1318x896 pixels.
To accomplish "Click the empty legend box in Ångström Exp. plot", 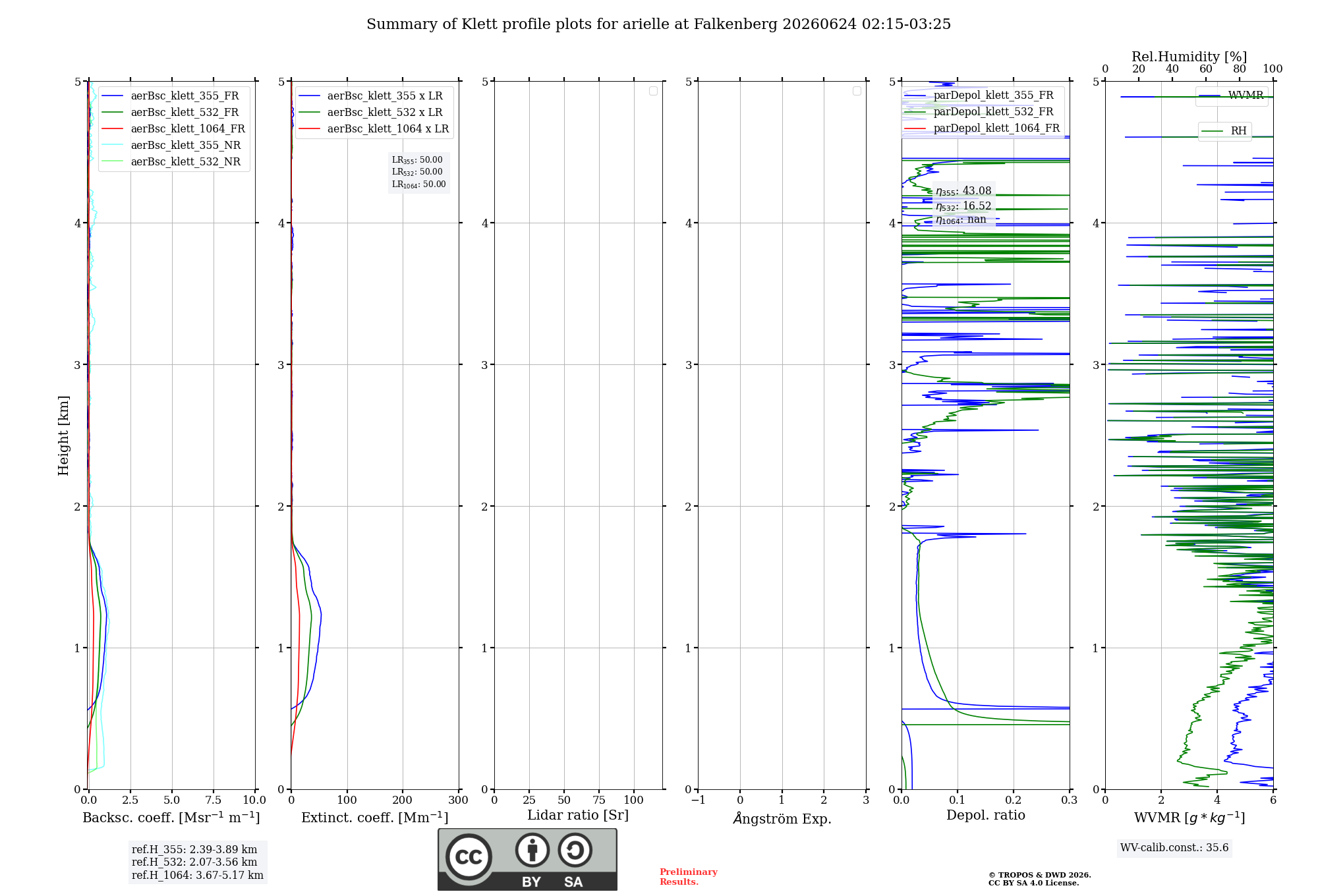I will [857, 91].
